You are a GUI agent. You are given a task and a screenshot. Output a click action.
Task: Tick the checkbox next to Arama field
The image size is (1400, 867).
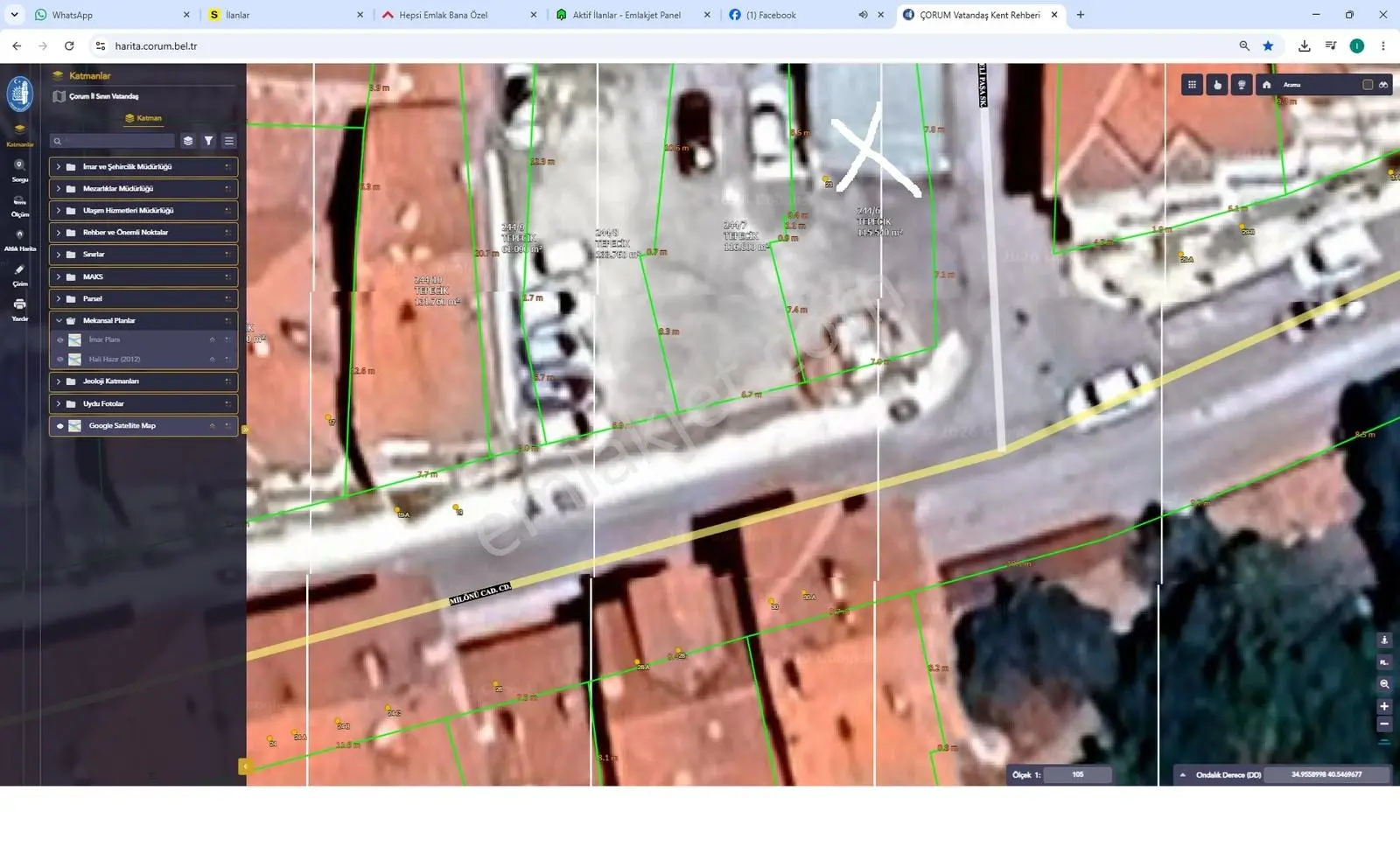pos(1368,85)
